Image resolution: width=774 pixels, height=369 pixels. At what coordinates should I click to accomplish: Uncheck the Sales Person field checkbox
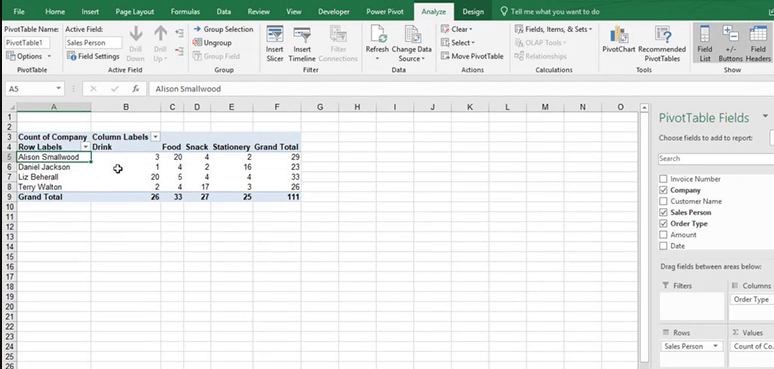coord(663,213)
